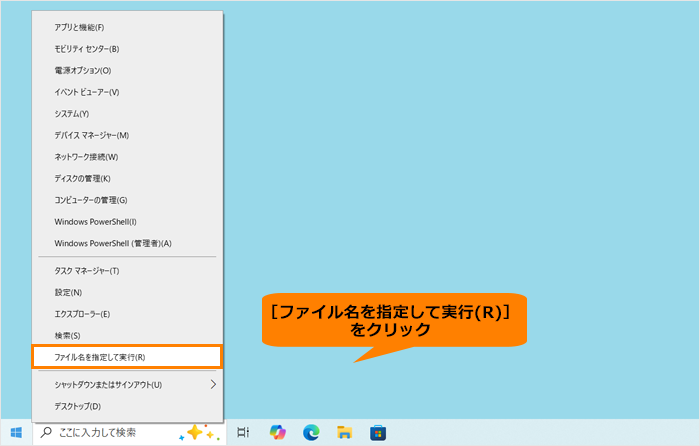Start Windows PowerShell(I)
700x446 pixels.
click(x=127, y=222)
